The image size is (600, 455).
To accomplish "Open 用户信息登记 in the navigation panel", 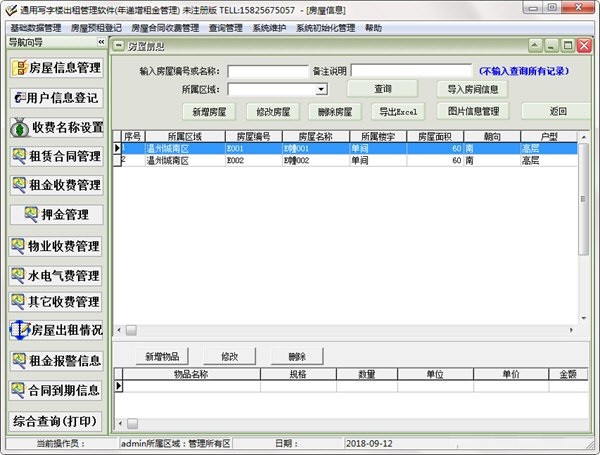I will [56, 98].
